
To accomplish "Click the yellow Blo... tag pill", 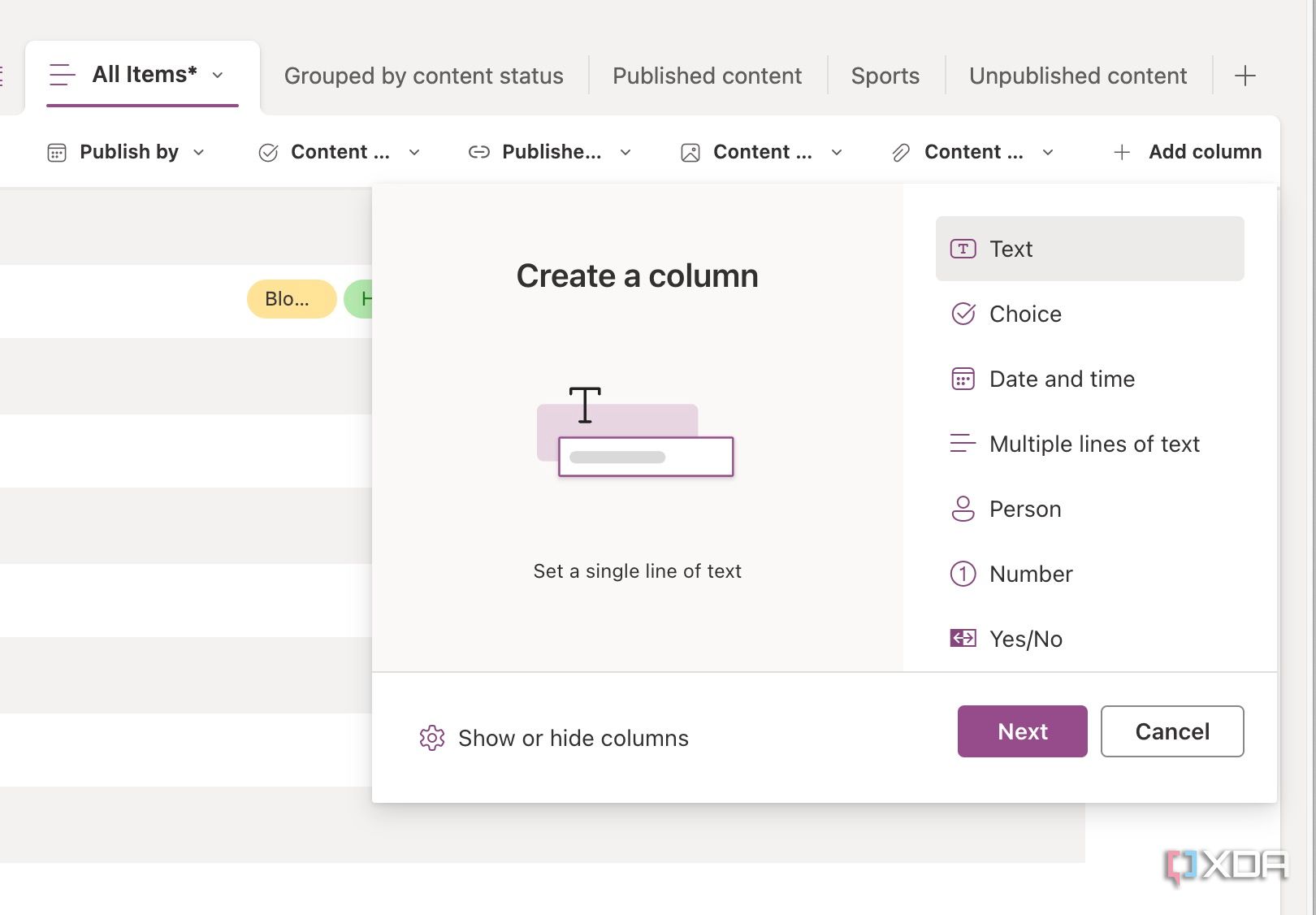I will [x=291, y=299].
